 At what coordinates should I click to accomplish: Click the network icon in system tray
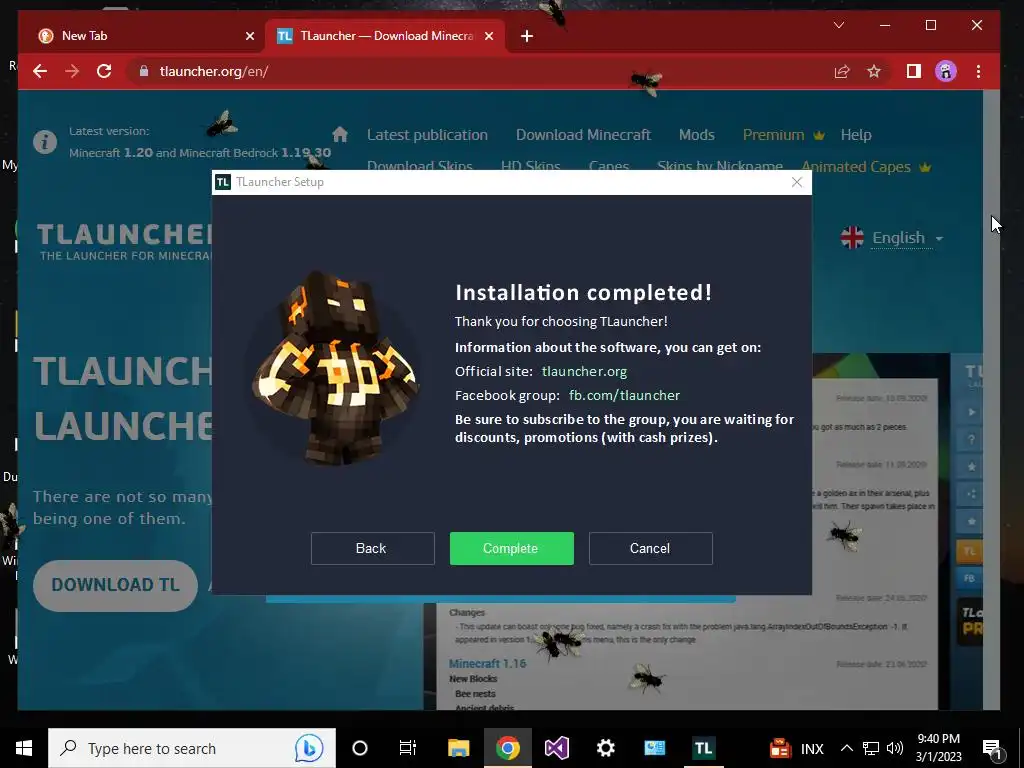coord(871,748)
